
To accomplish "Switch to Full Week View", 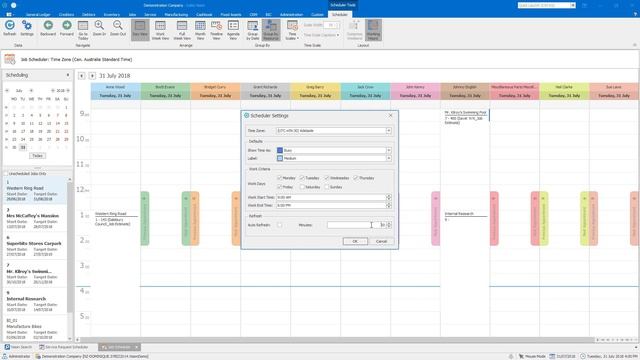I will [182, 30].
